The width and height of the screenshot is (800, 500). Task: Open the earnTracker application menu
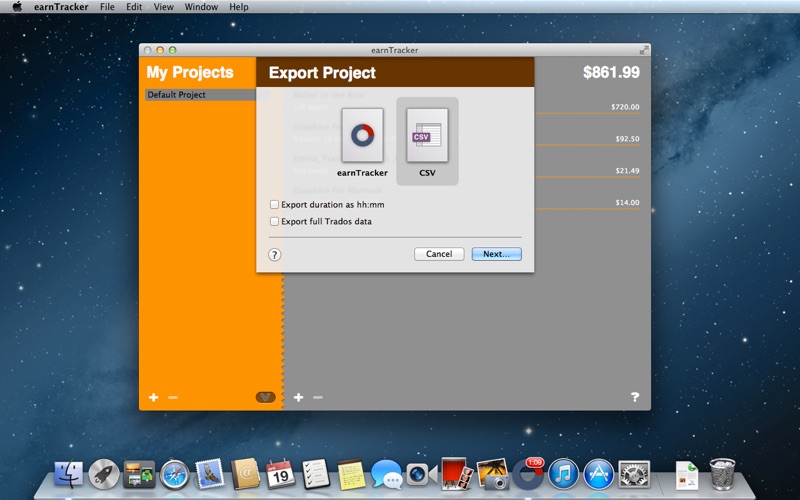61,7
